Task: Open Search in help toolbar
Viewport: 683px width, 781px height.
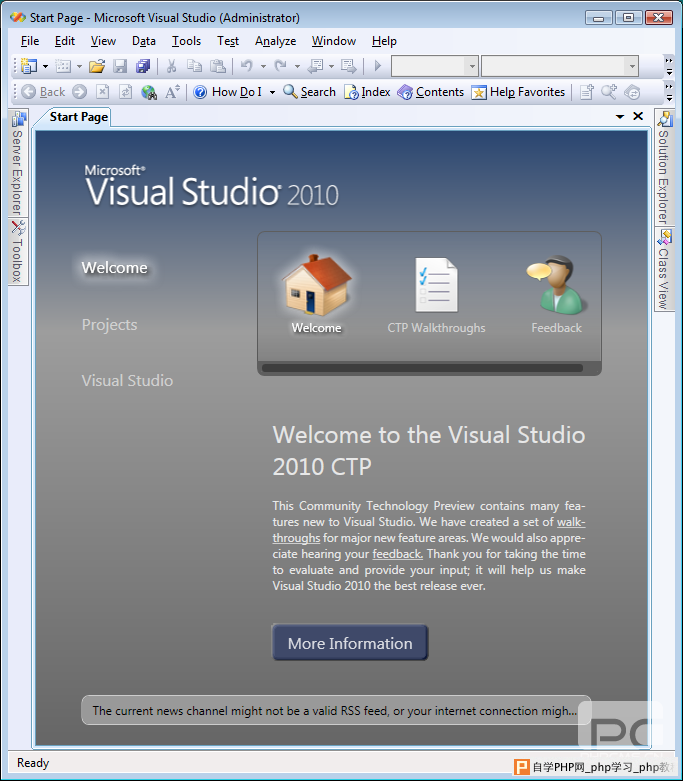Action: tap(309, 92)
